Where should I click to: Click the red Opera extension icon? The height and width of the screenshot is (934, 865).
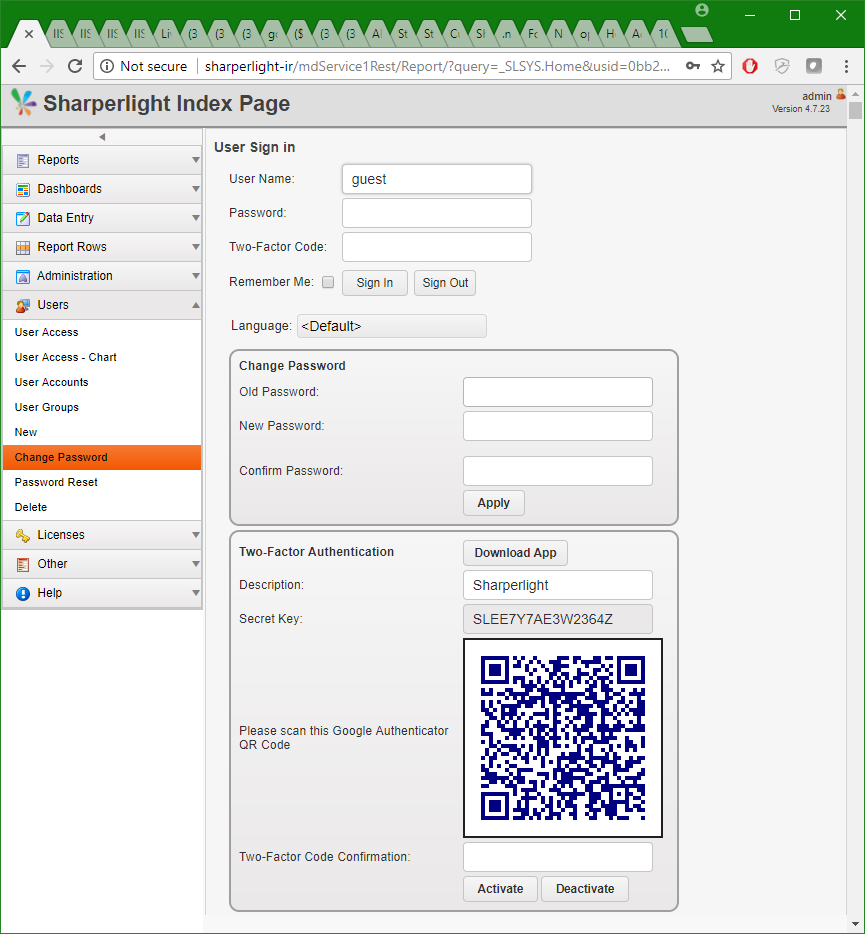[x=750, y=66]
